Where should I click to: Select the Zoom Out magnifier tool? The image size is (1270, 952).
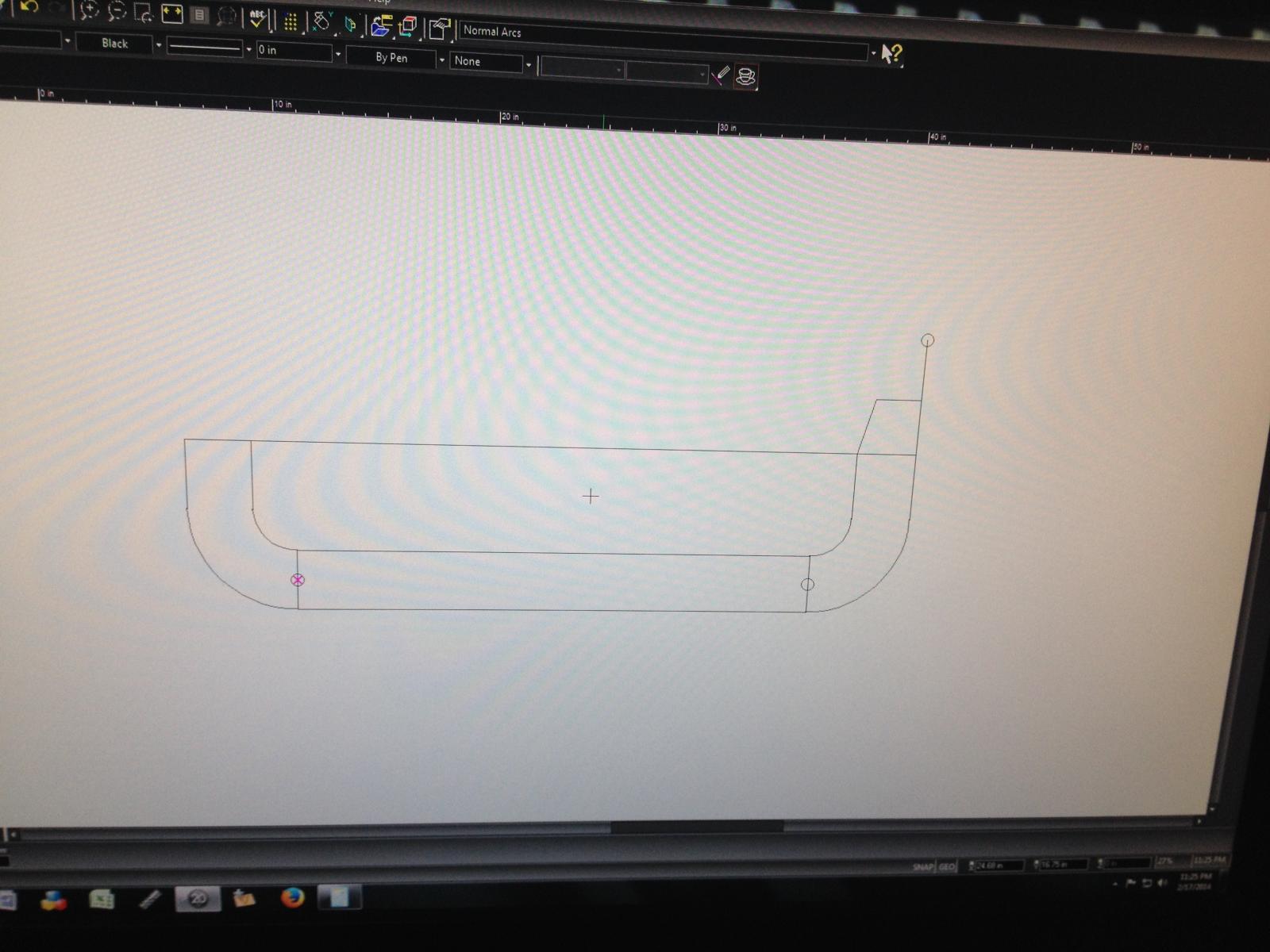pyautogui.click(x=117, y=11)
